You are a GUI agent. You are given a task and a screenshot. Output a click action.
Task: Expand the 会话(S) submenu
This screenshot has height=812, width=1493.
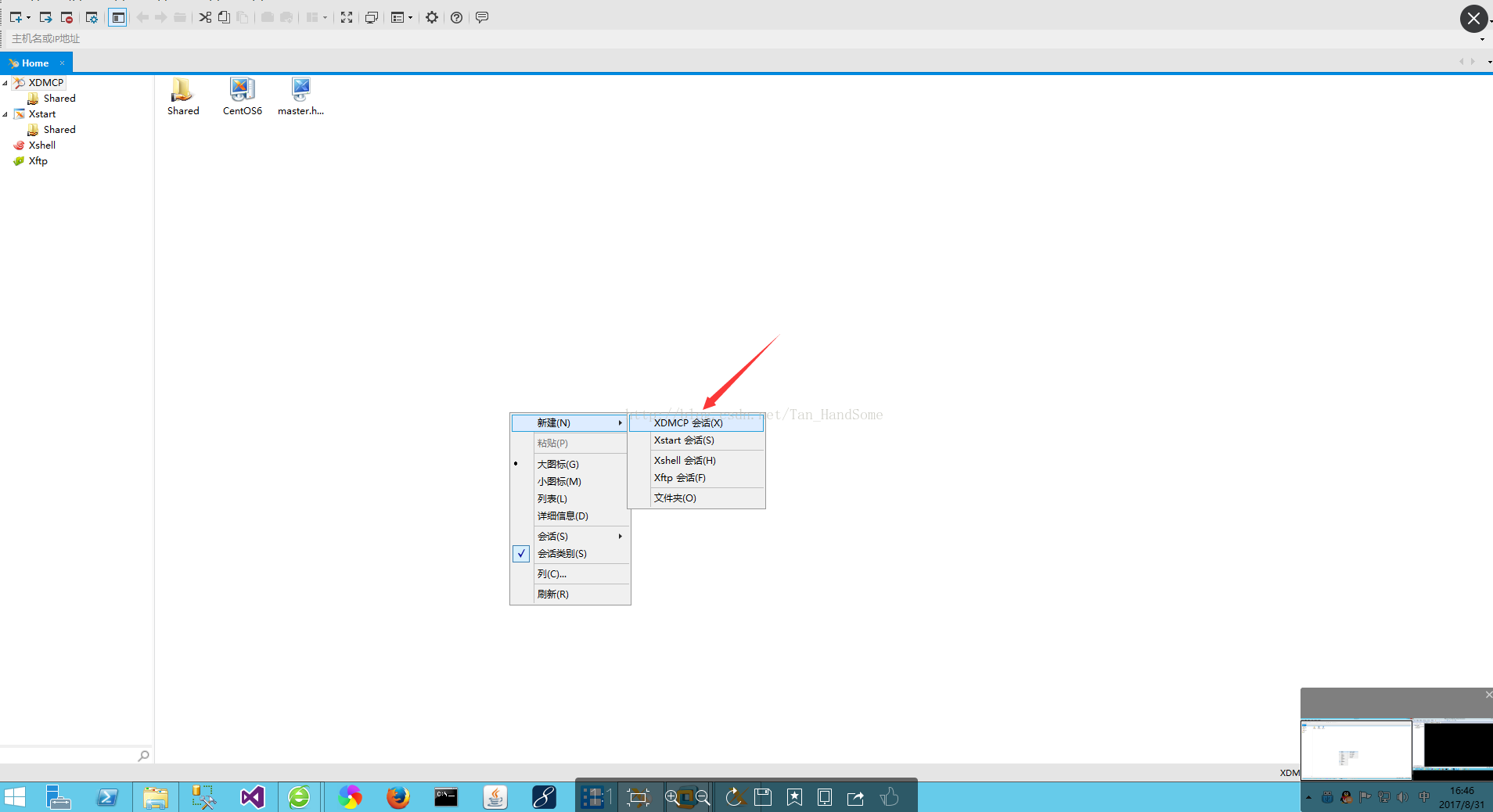pos(570,536)
